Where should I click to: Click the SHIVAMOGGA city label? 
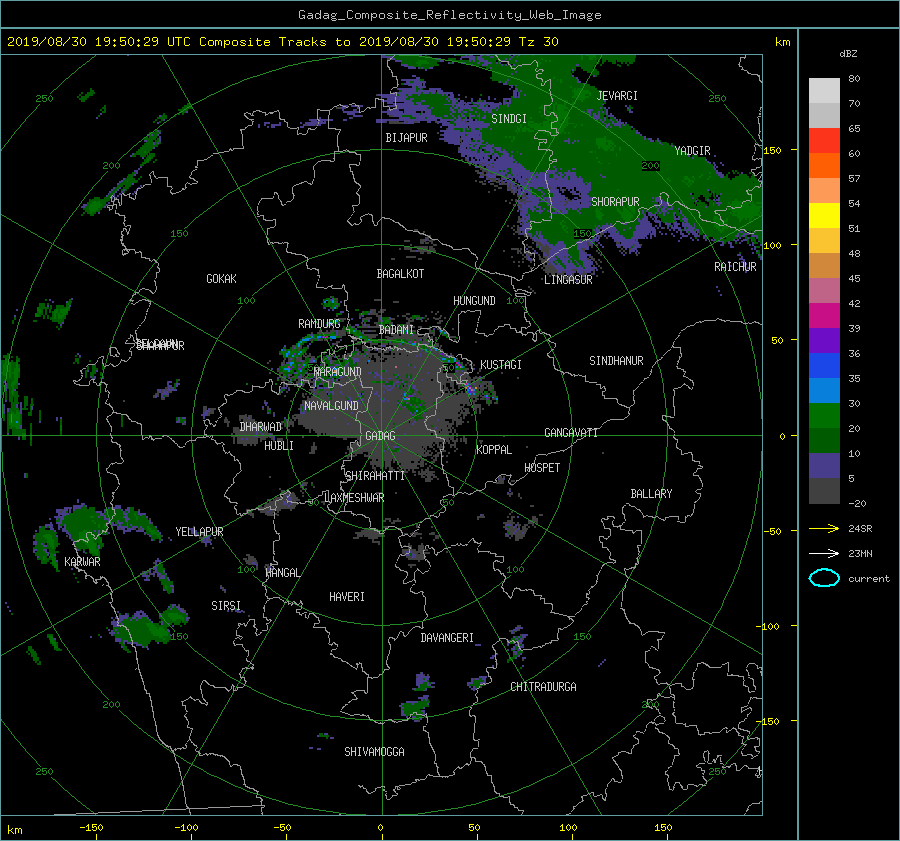tap(374, 752)
